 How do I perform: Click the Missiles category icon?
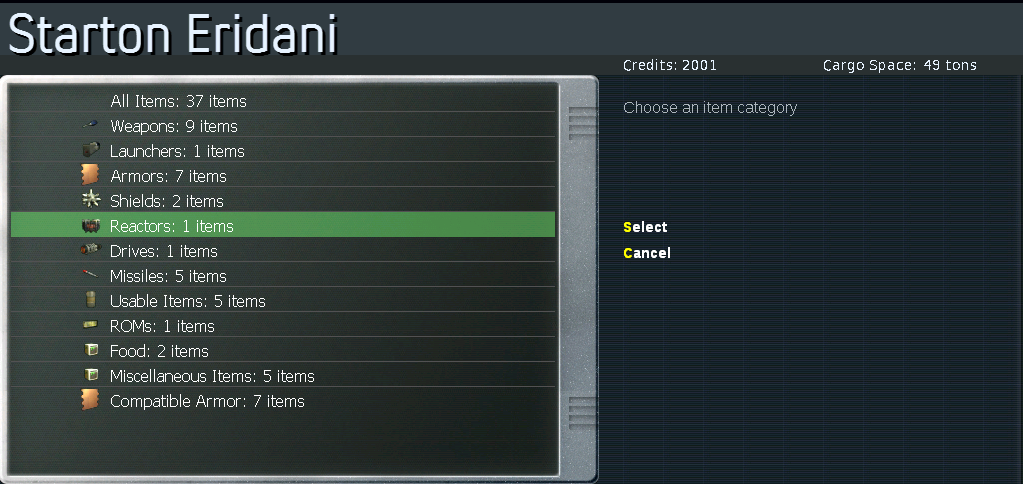tap(91, 275)
